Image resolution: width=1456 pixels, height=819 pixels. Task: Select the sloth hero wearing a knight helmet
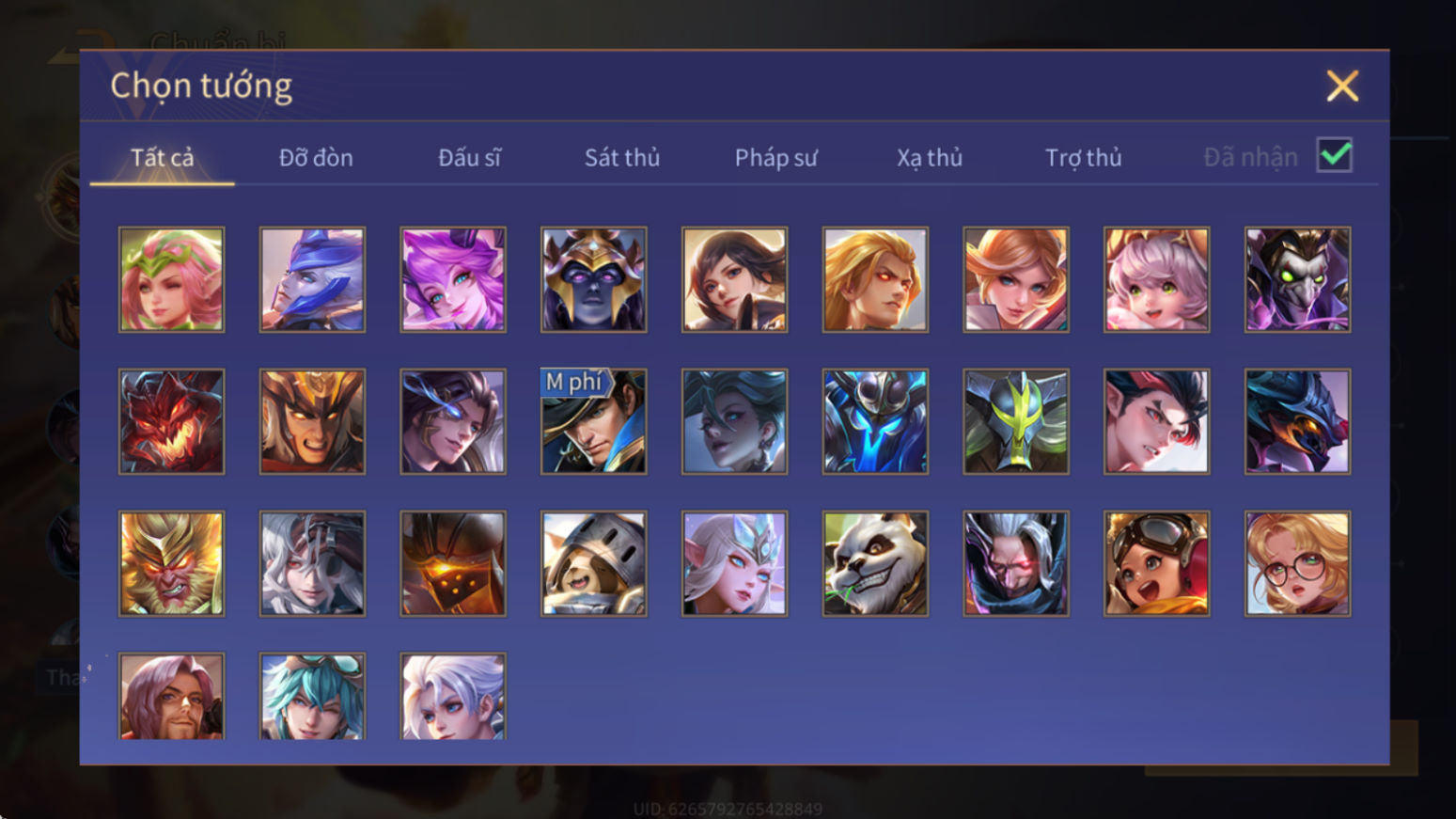coord(593,563)
